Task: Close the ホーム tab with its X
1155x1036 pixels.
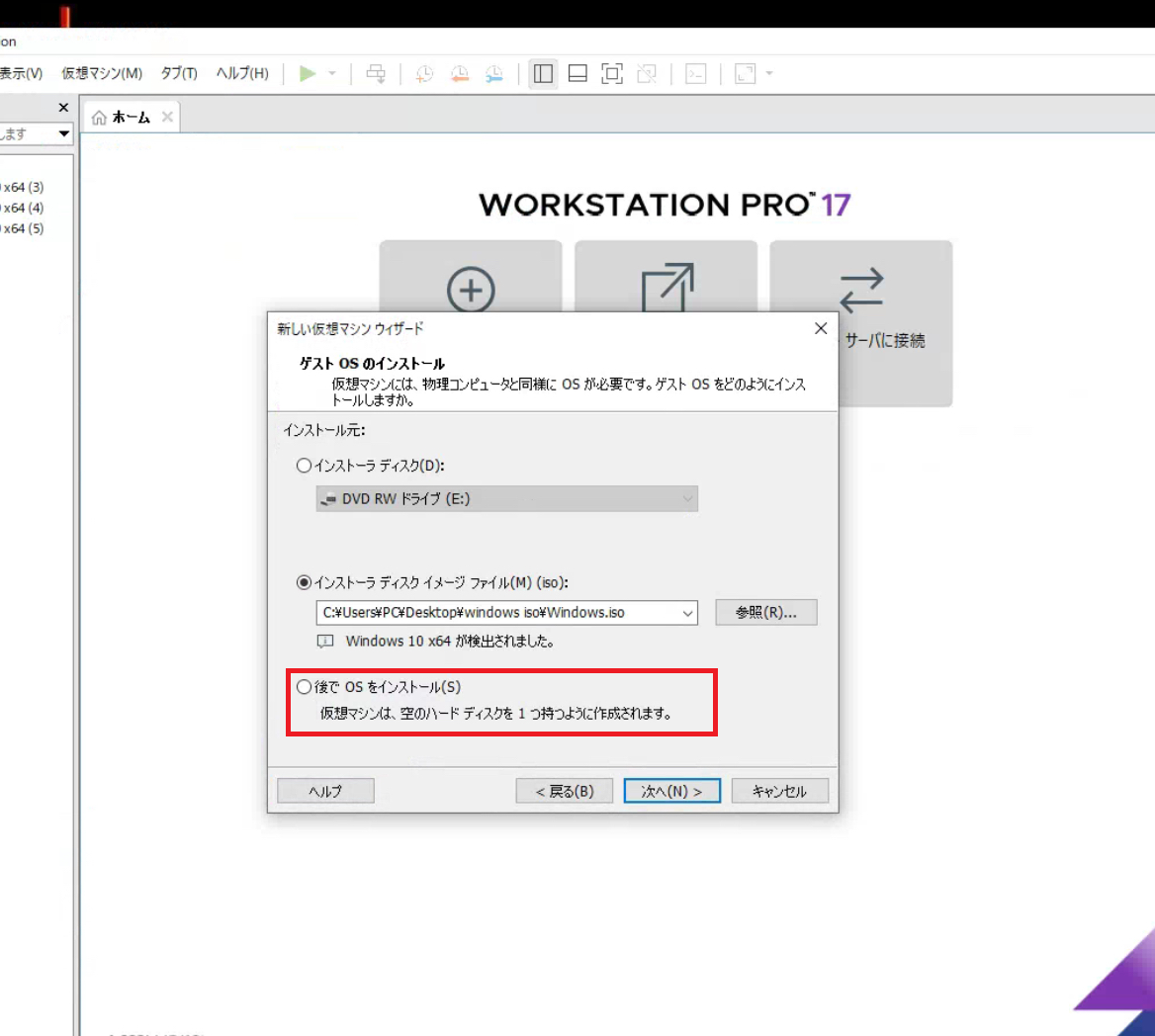Action: tap(167, 117)
